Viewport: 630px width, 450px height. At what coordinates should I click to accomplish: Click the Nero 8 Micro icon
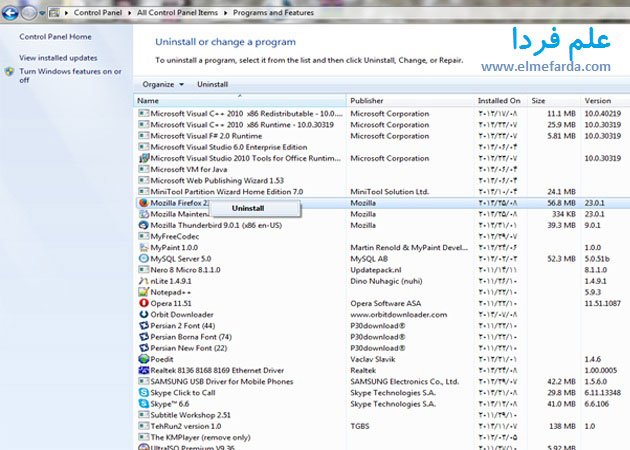pyautogui.click(x=143, y=270)
